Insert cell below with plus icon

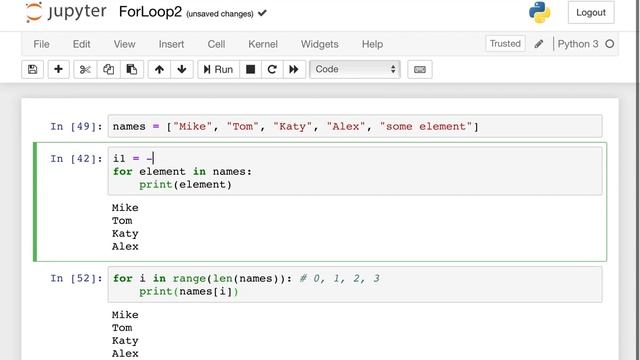(58, 69)
